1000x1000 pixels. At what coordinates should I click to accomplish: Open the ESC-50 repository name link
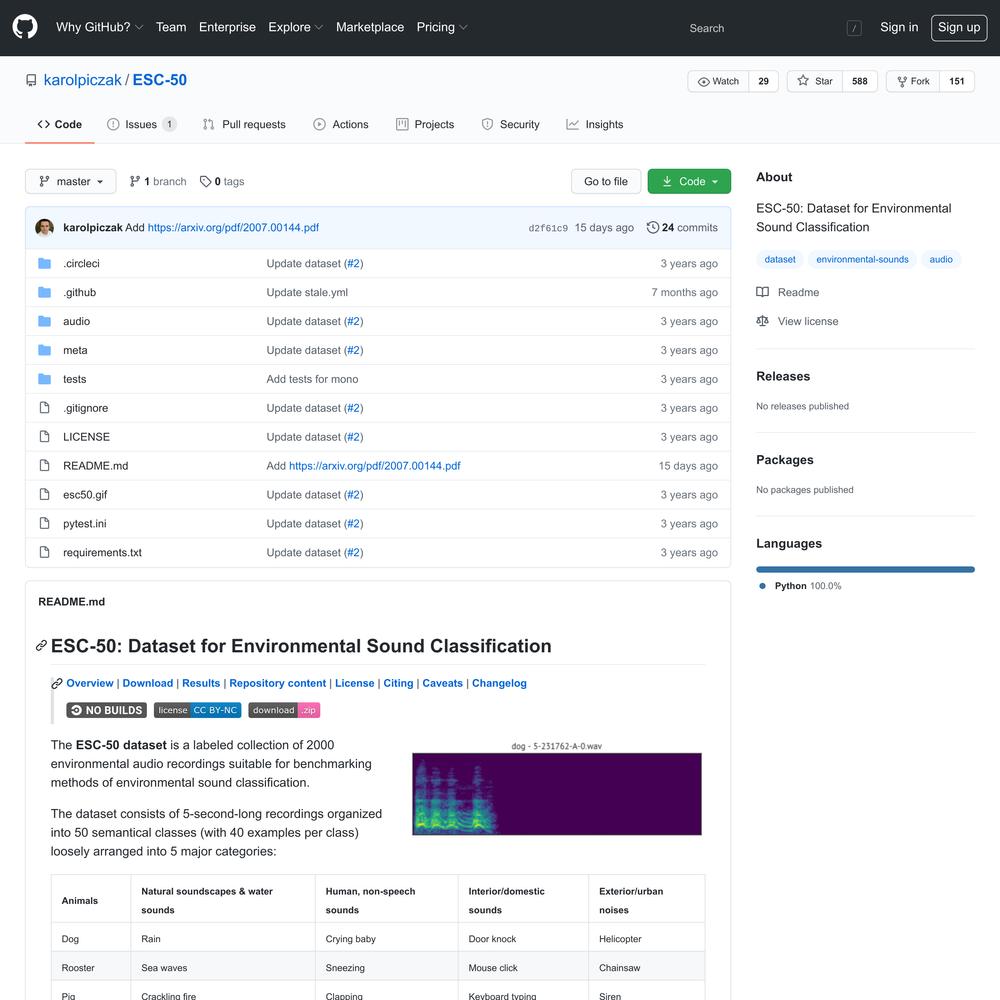click(159, 80)
